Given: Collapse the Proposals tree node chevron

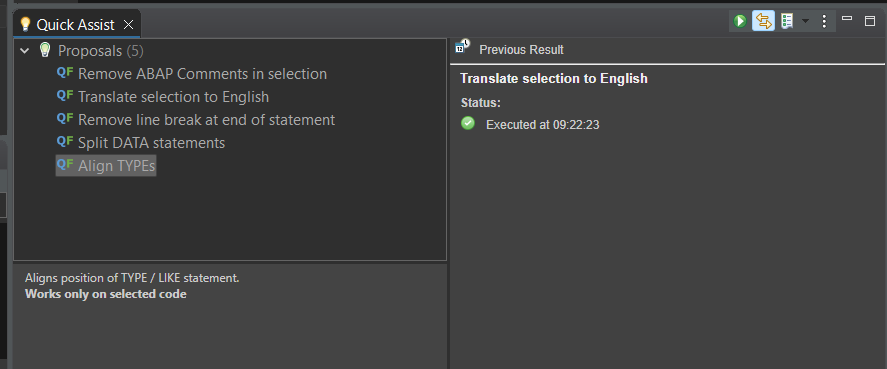Looking at the screenshot, I should coord(24,51).
